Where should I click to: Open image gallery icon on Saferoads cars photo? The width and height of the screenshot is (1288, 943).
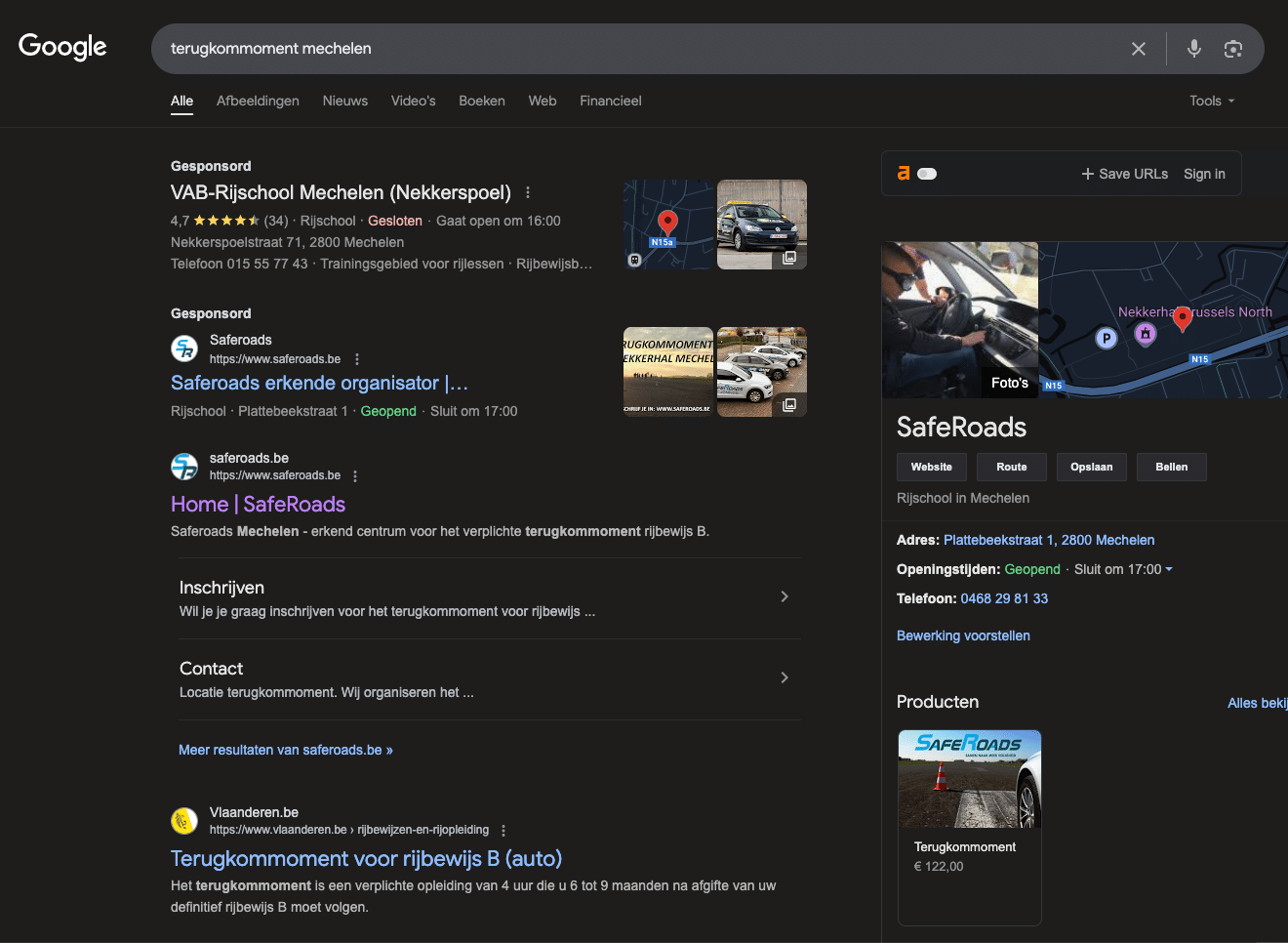(x=789, y=405)
